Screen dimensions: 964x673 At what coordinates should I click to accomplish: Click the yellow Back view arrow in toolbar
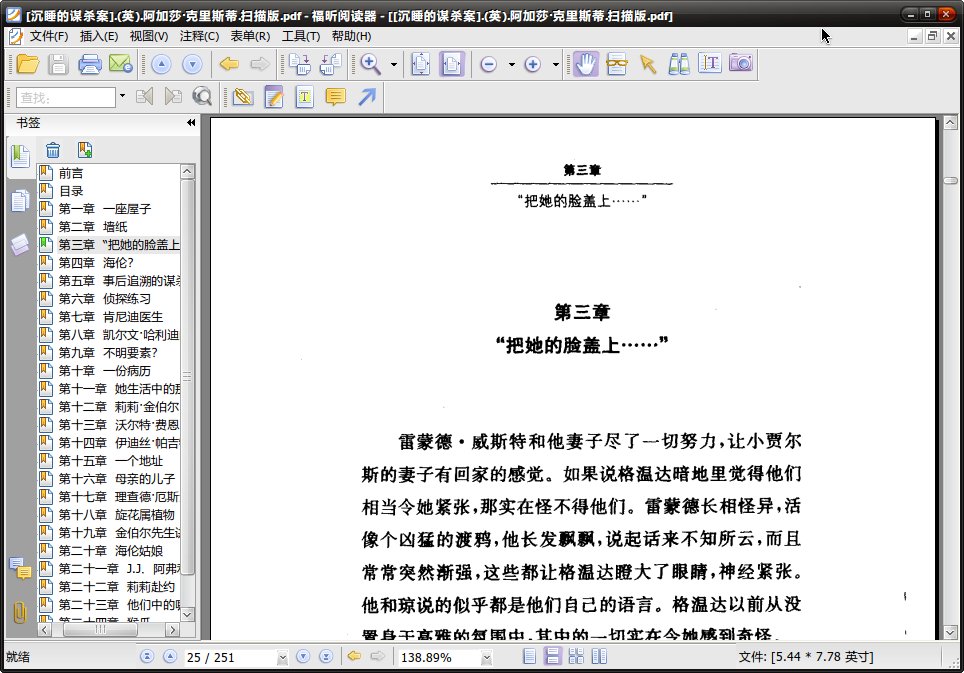229,64
